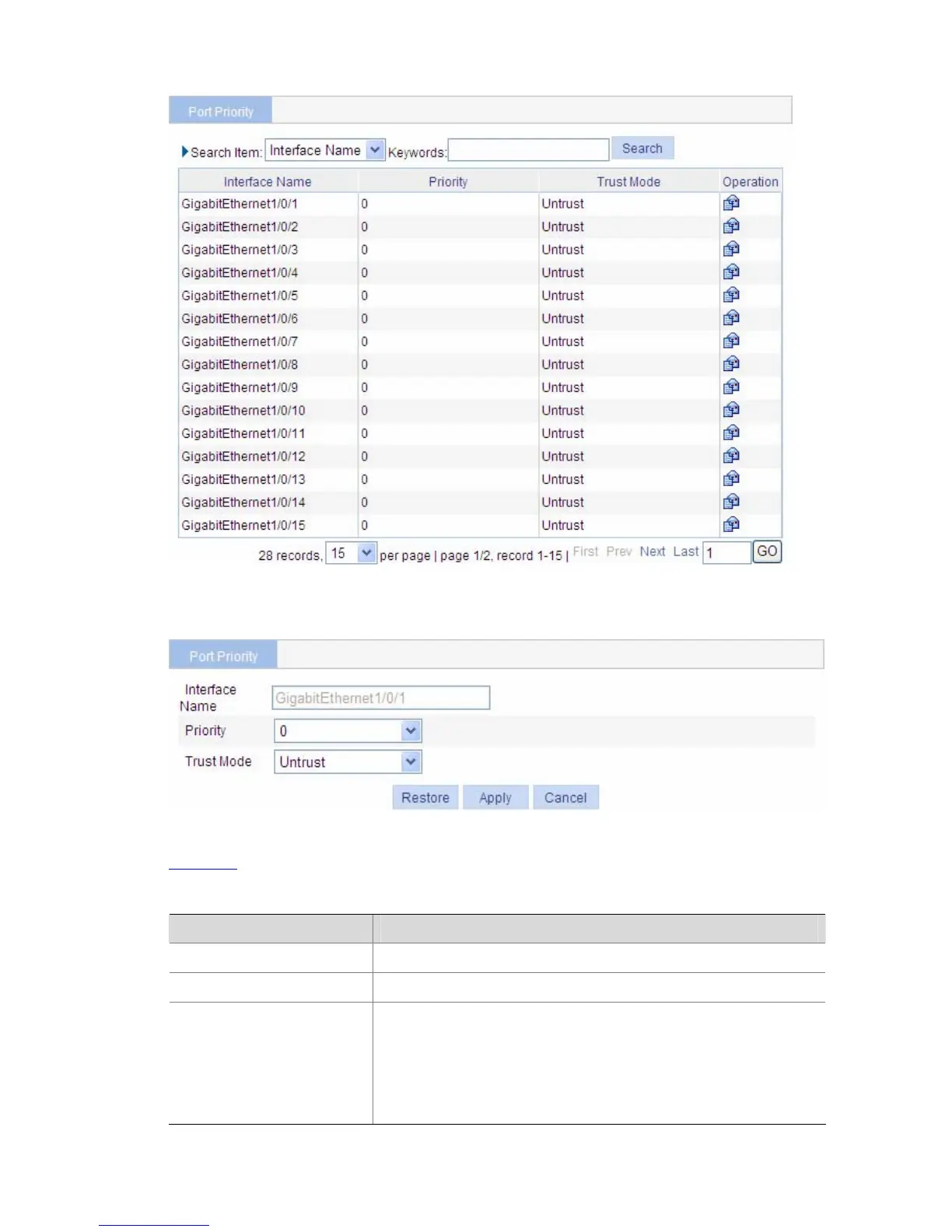This screenshot has height=1232, width=952.
Task: Jump to the Last page of records
Action: pos(686,551)
